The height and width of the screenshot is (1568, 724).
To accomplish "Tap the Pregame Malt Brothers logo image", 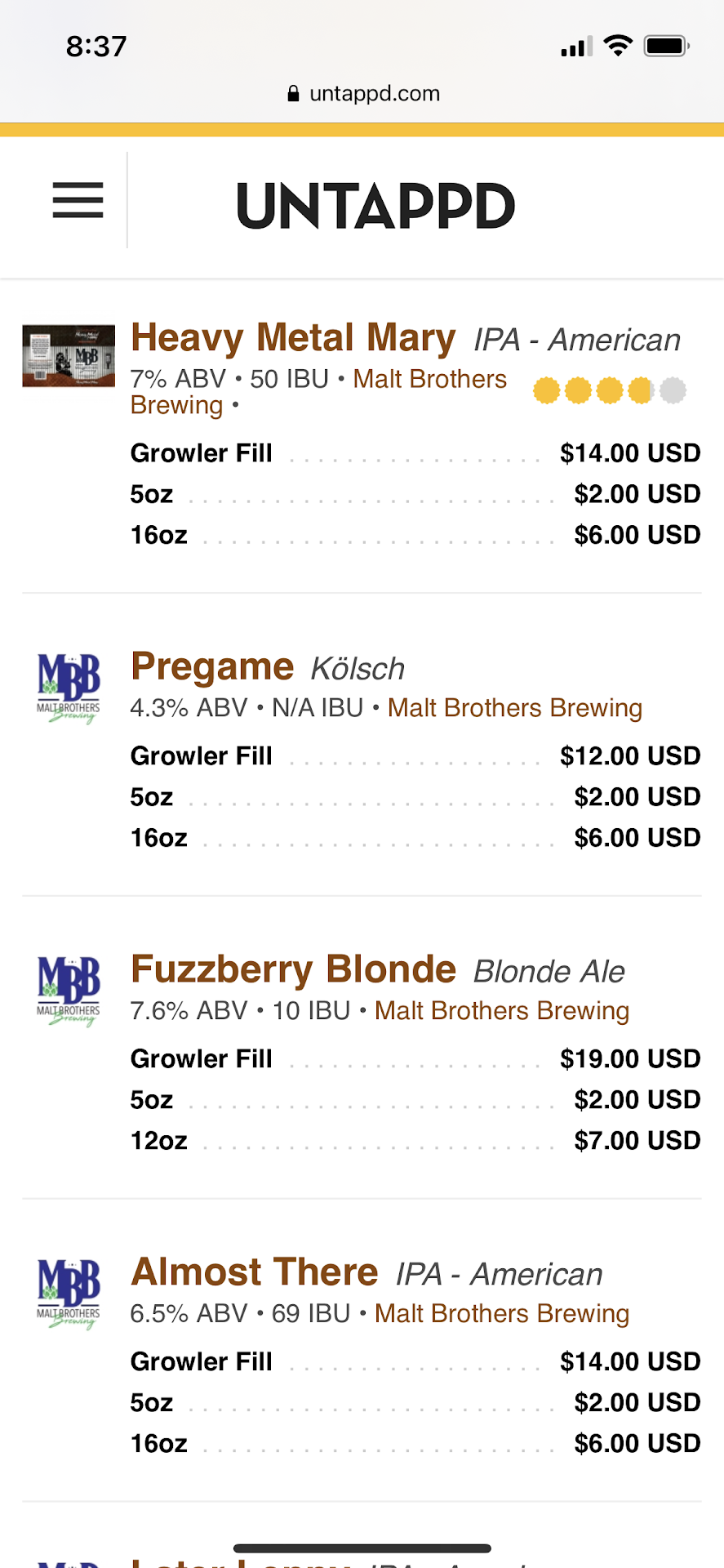I will coord(69,688).
